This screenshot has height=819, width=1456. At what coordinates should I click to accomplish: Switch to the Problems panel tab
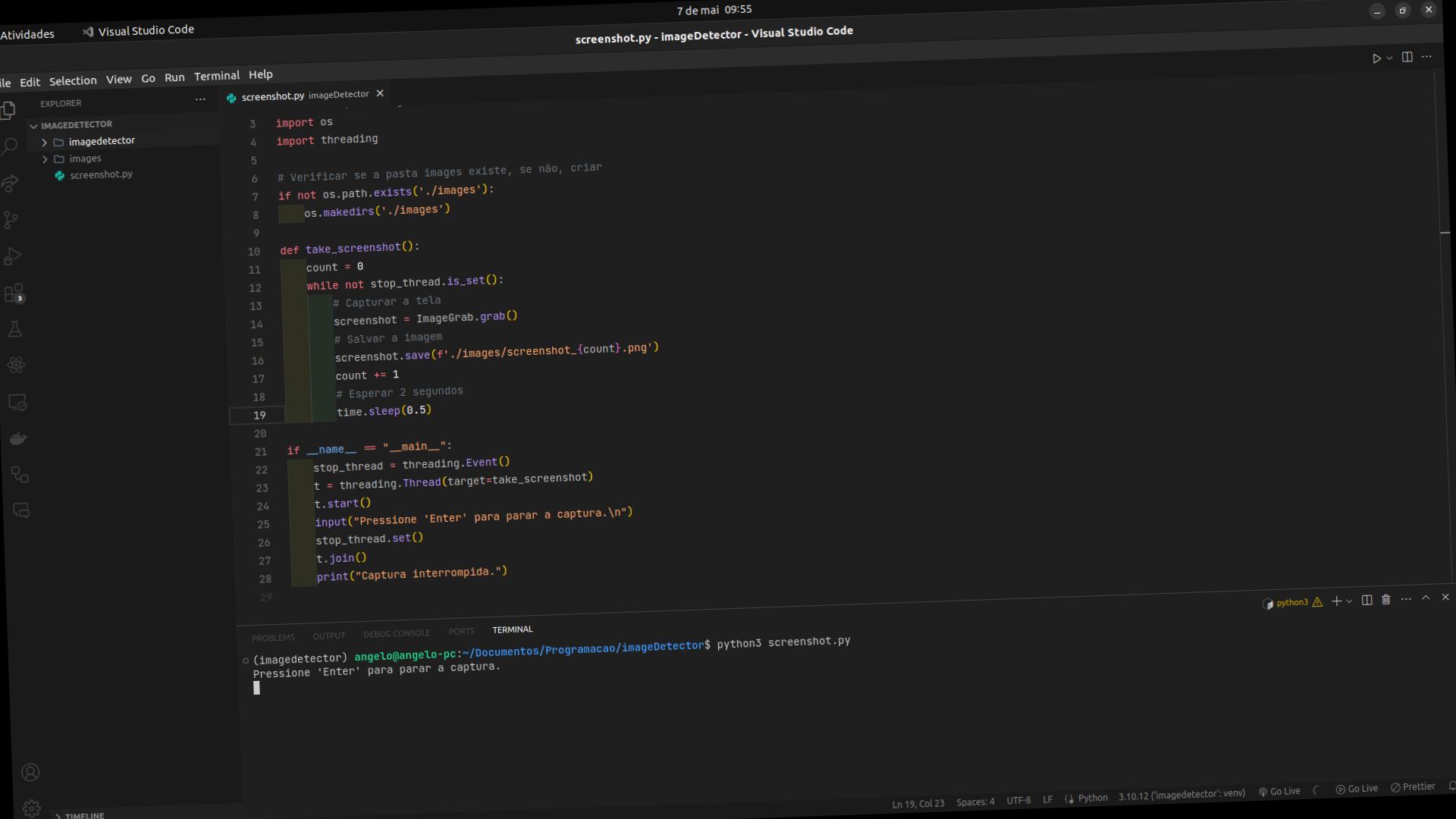[x=273, y=637]
